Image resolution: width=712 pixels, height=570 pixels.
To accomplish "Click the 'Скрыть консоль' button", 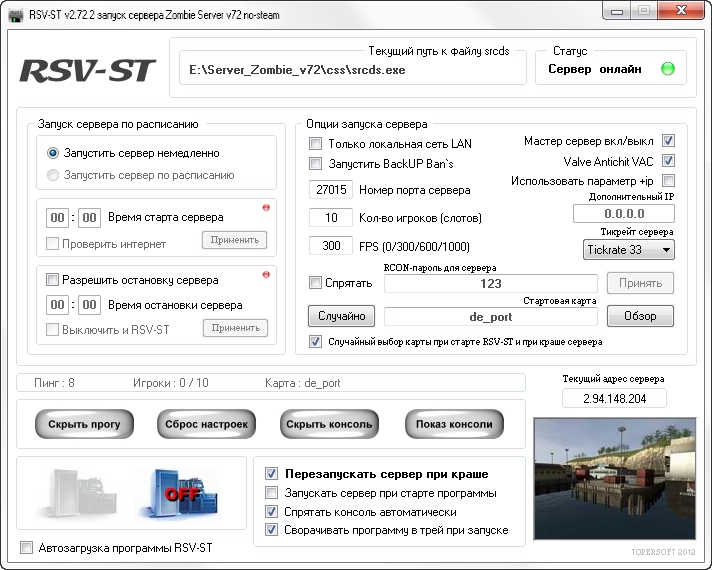I will coord(329,424).
